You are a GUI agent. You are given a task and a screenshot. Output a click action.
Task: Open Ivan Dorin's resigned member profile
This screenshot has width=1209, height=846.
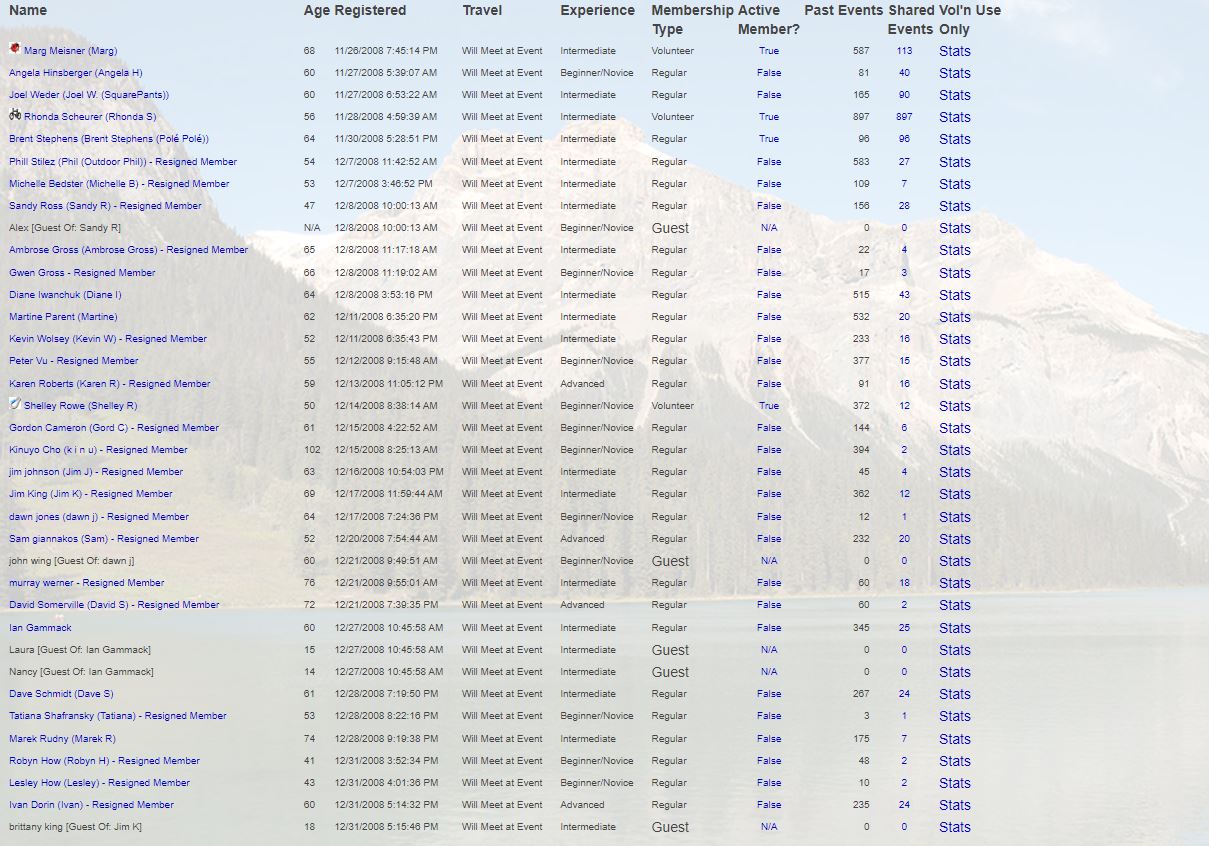[x=91, y=805]
